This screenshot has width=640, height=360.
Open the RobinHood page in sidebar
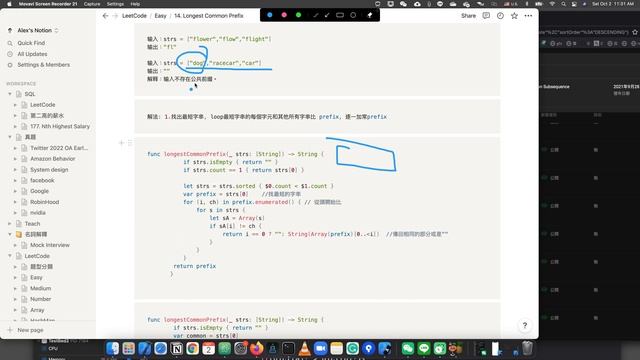click(44, 202)
